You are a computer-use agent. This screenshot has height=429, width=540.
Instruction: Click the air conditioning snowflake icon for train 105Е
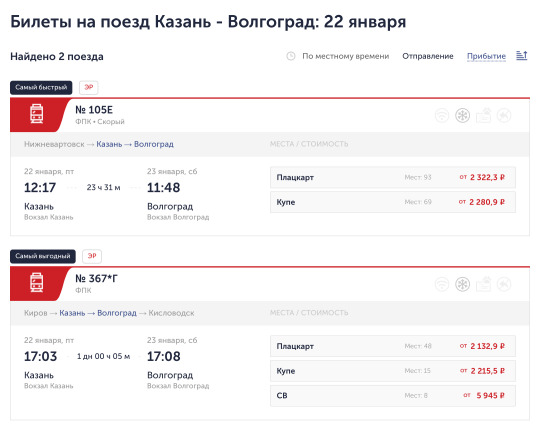(463, 115)
